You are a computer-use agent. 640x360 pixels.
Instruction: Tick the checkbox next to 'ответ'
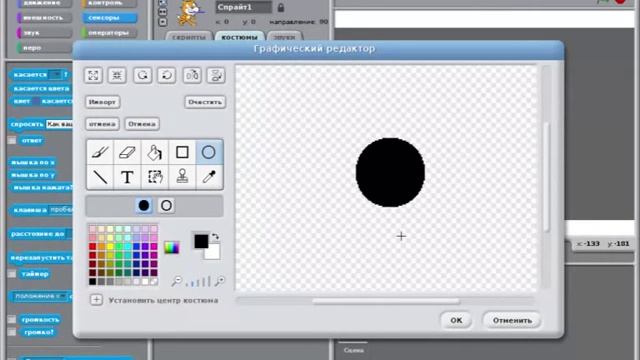coord(12,140)
